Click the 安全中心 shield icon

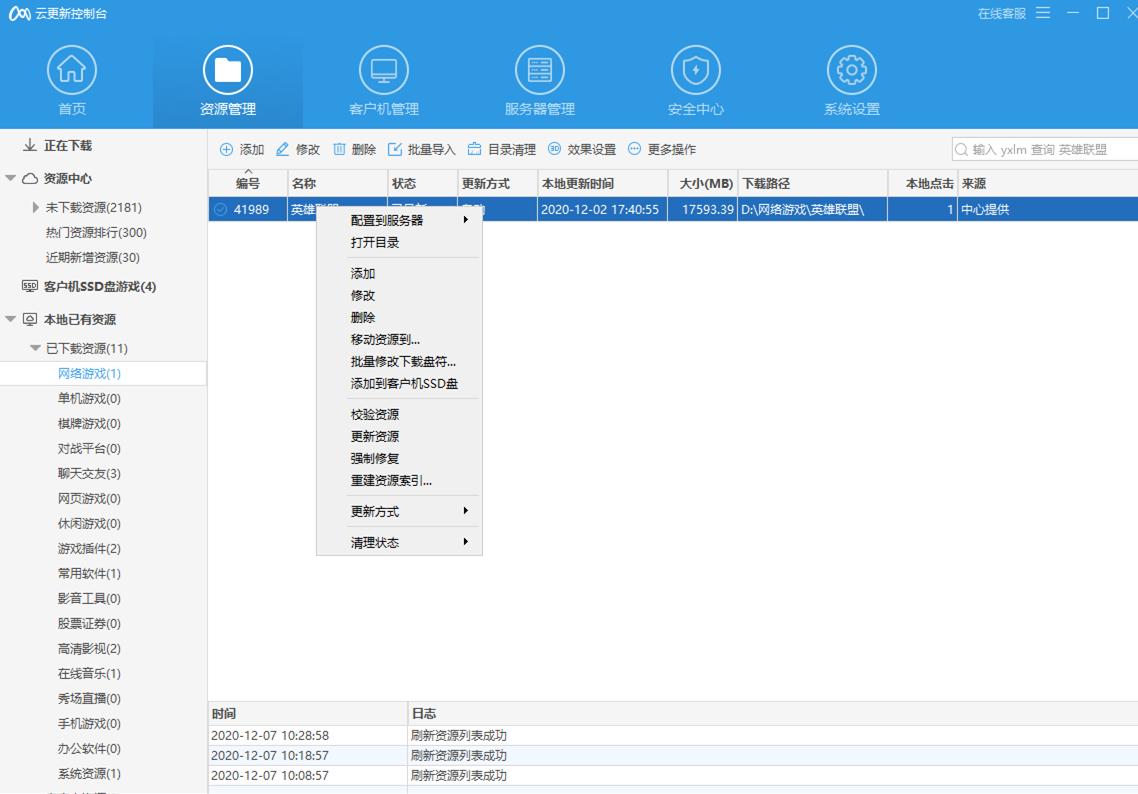(695, 70)
